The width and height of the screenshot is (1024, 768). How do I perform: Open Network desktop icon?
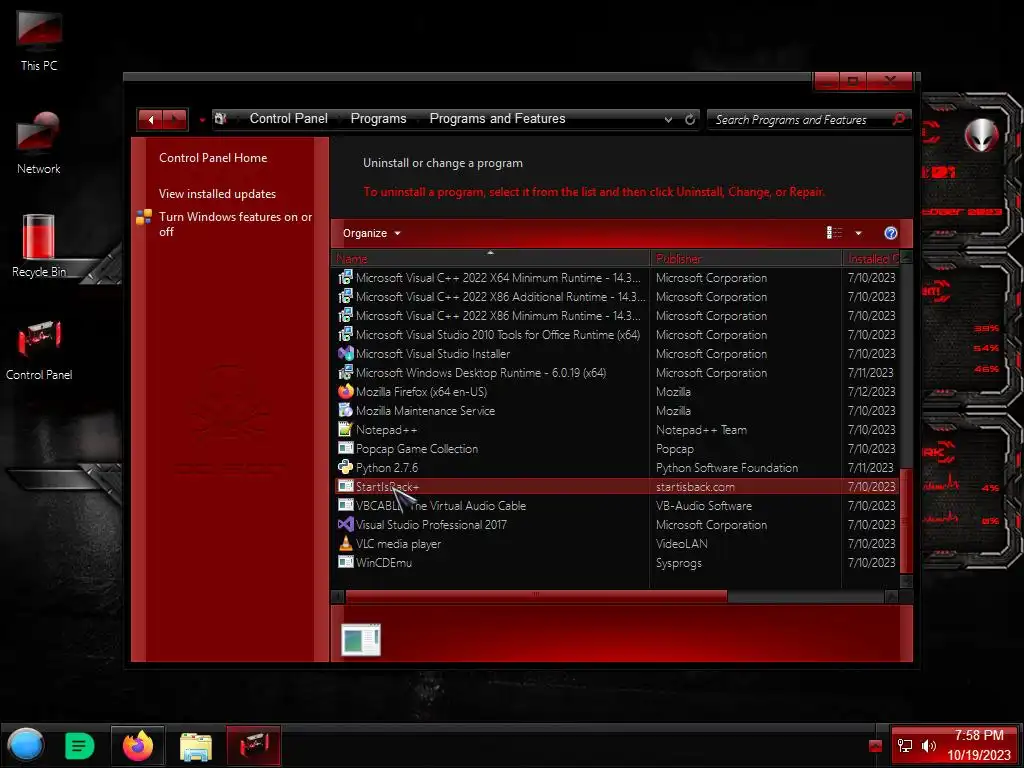click(x=39, y=143)
